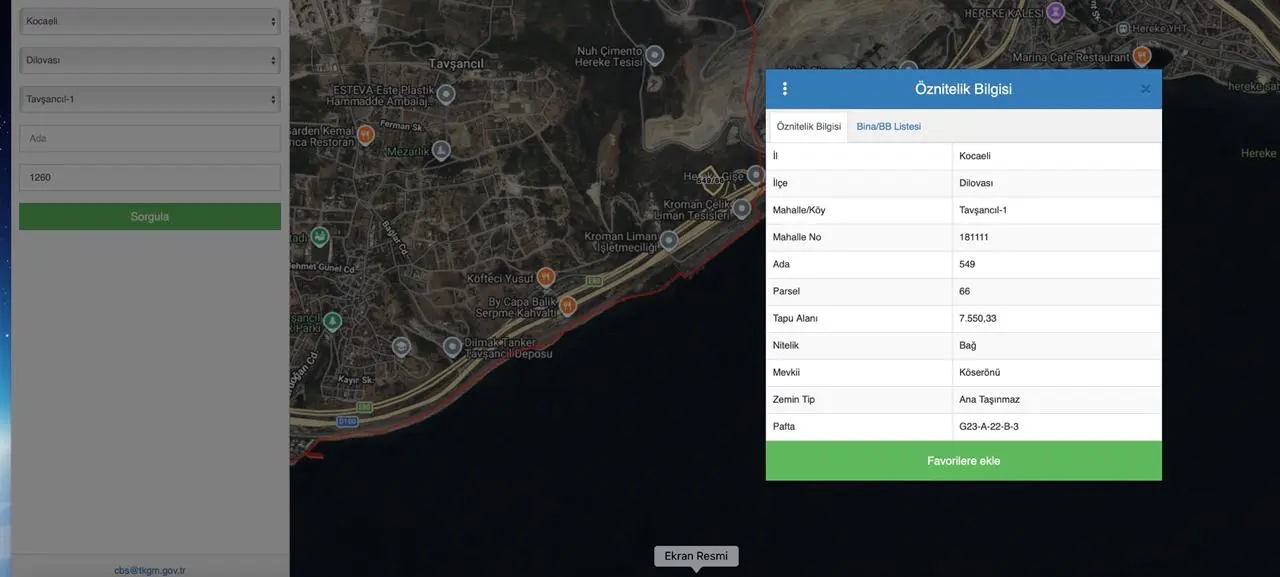Click the Mahalle No value 181111
The width and height of the screenshot is (1280, 577).
pyautogui.click(x=975, y=237)
